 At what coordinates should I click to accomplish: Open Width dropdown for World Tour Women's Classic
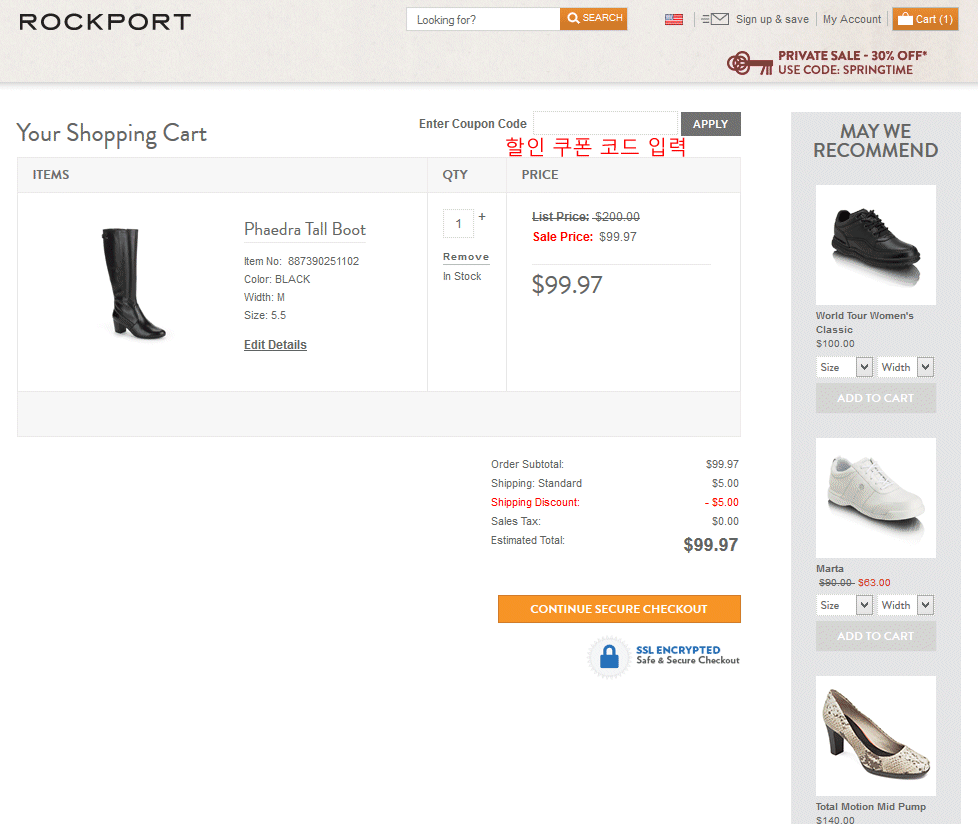click(906, 367)
